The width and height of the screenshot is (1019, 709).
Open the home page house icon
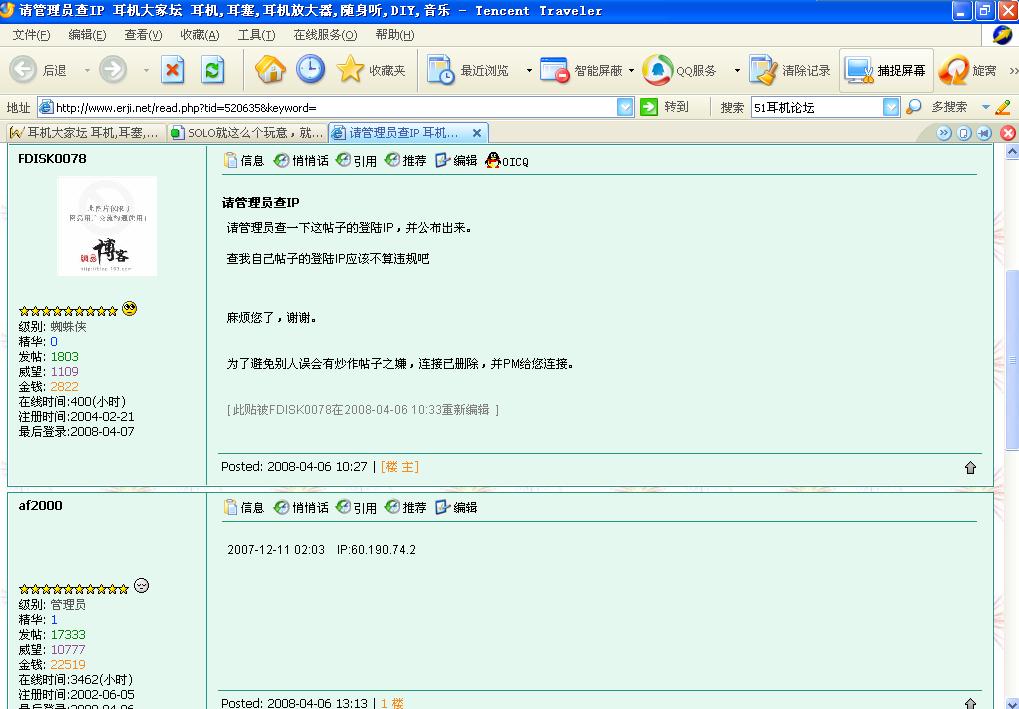[270, 70]
